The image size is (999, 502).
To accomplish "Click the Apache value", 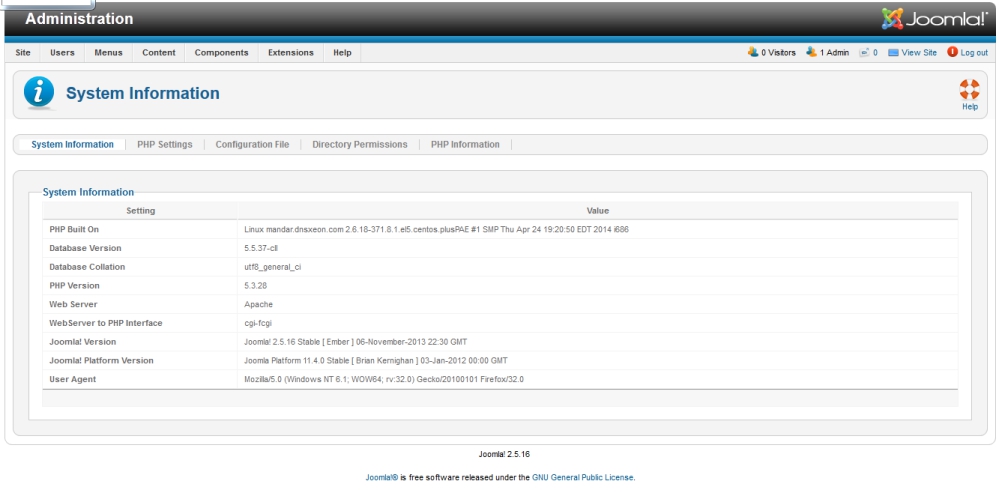I will 259,305.
